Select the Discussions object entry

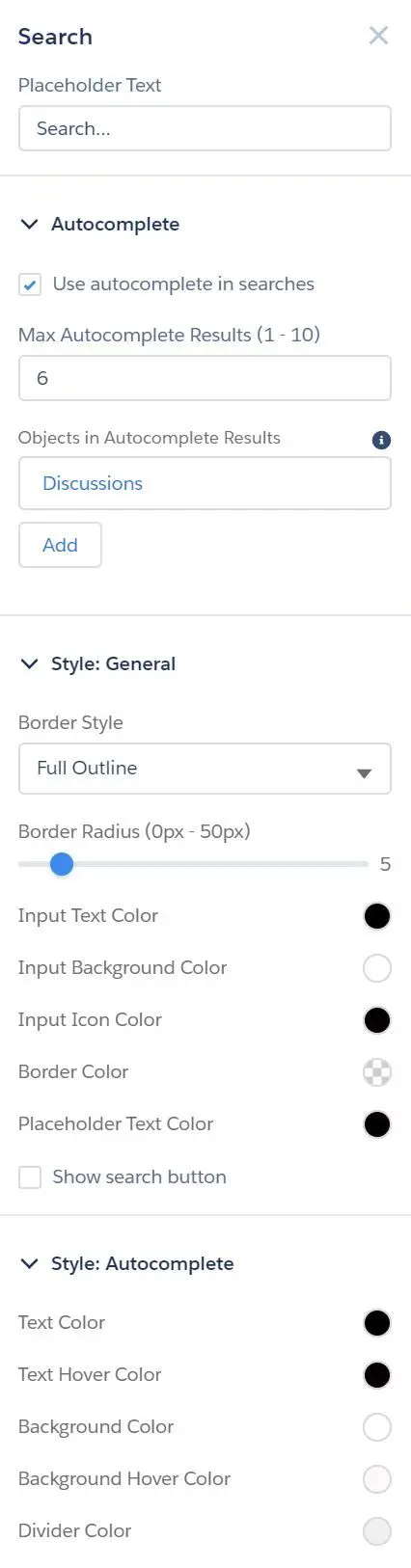pos(93,484)
